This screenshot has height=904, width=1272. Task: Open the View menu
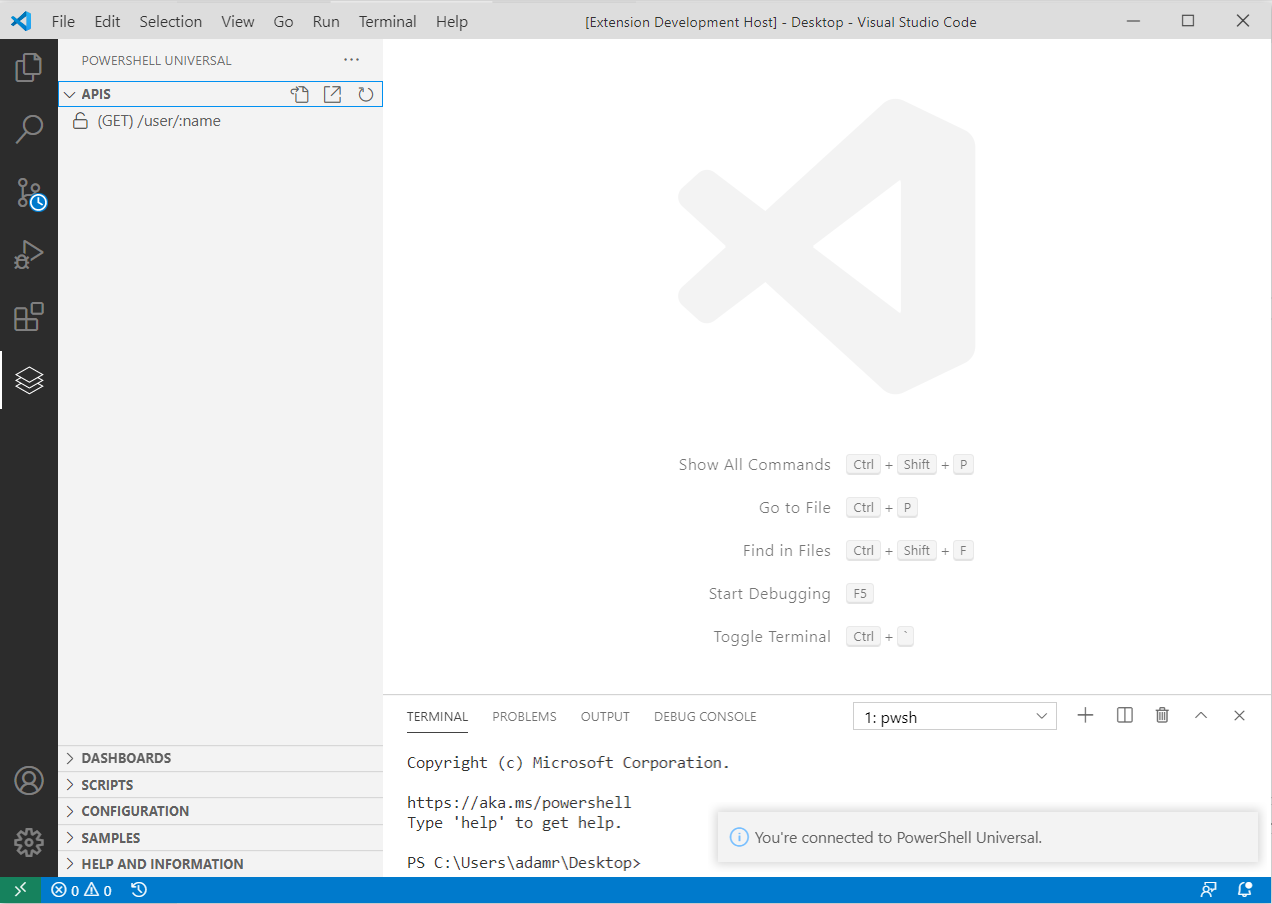(x=237, y=21)
